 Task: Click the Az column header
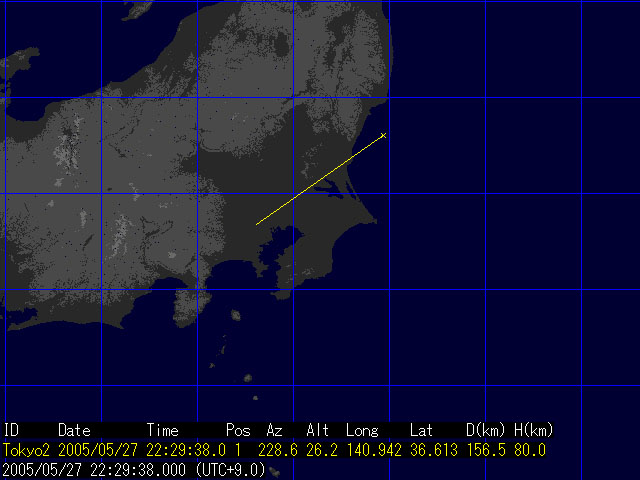point(274,430)
